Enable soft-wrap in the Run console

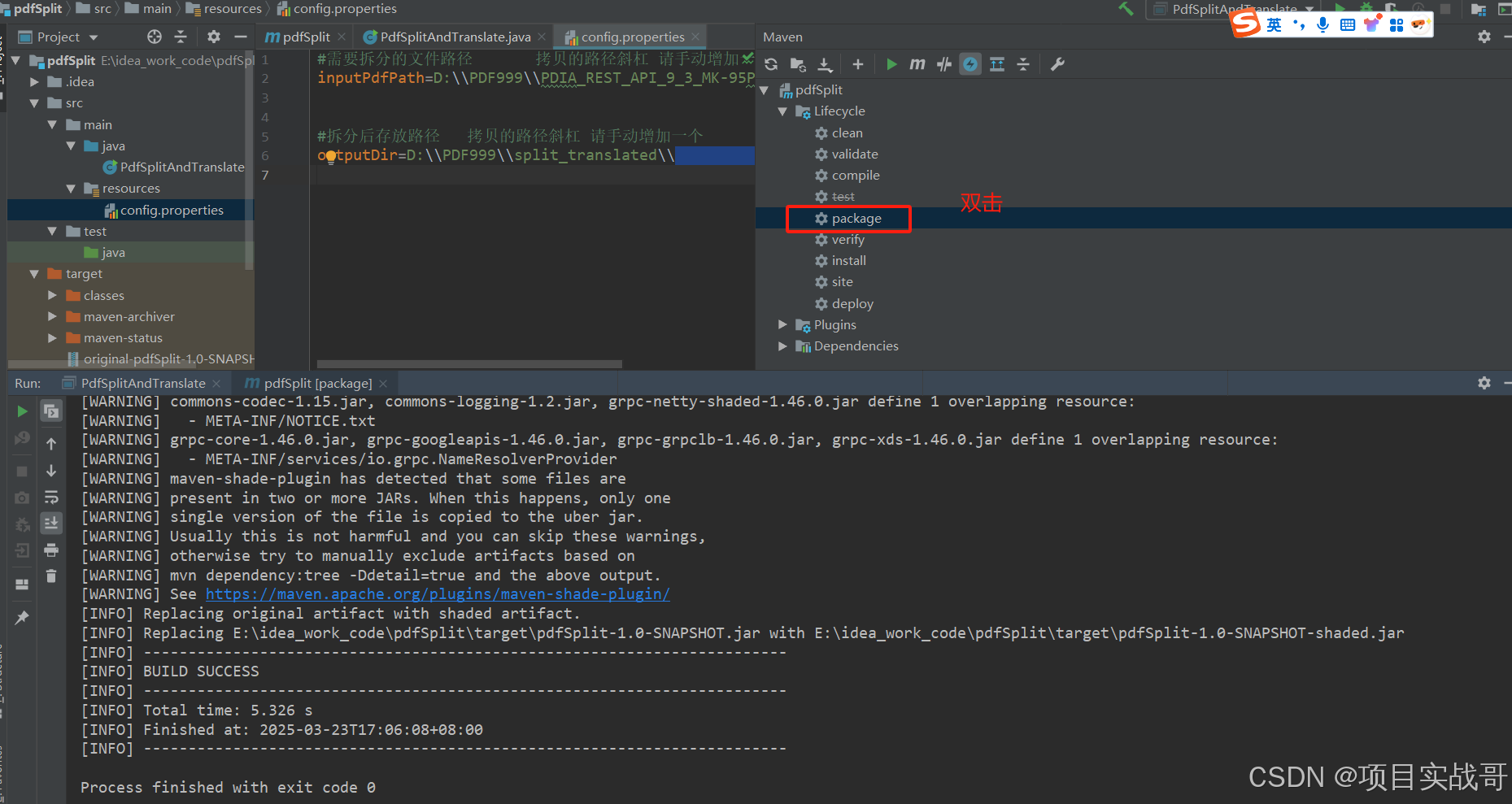click(x=51, y=498)
